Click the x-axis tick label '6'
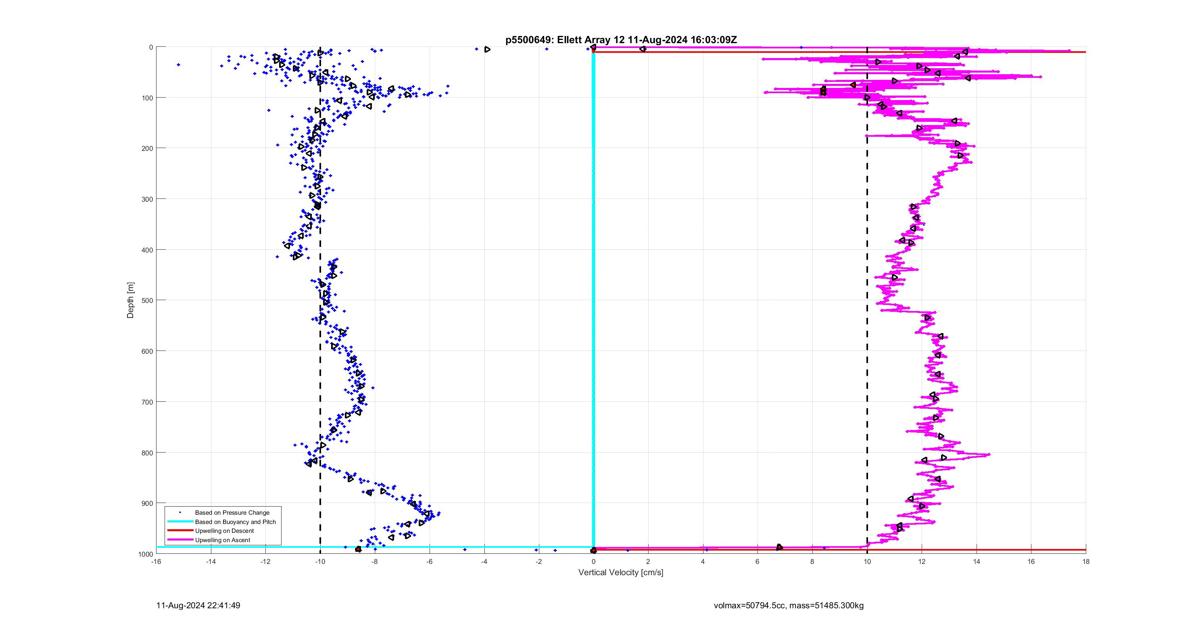 point(758,561)
